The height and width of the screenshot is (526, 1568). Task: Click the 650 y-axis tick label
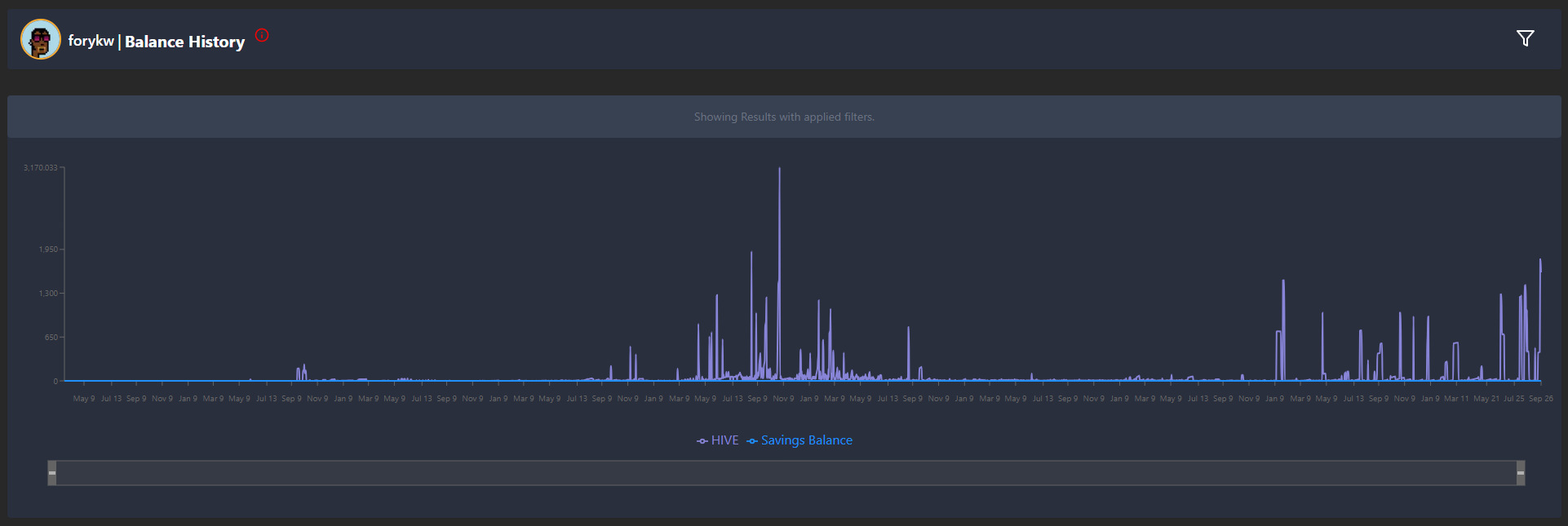tap(51, 337)
